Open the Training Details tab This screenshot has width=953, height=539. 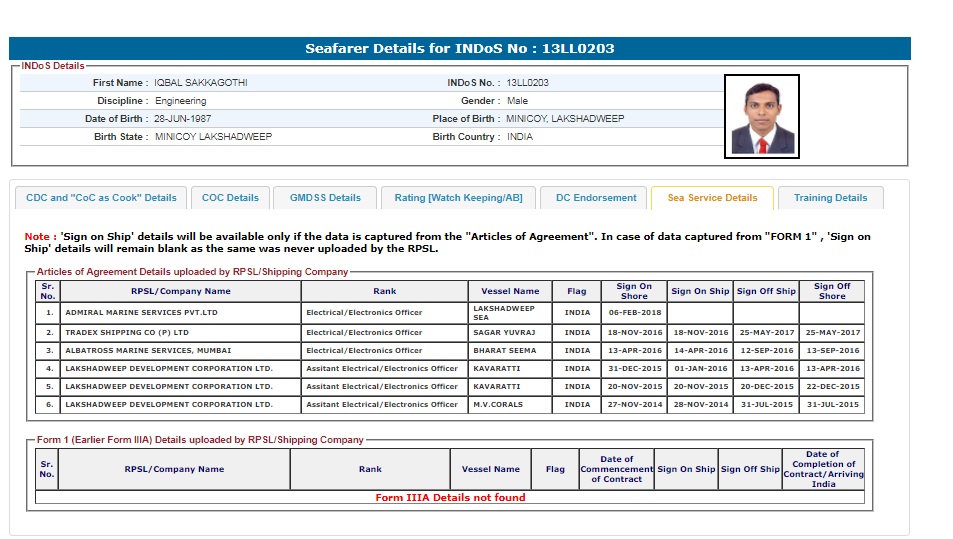(x=830, y=198)
